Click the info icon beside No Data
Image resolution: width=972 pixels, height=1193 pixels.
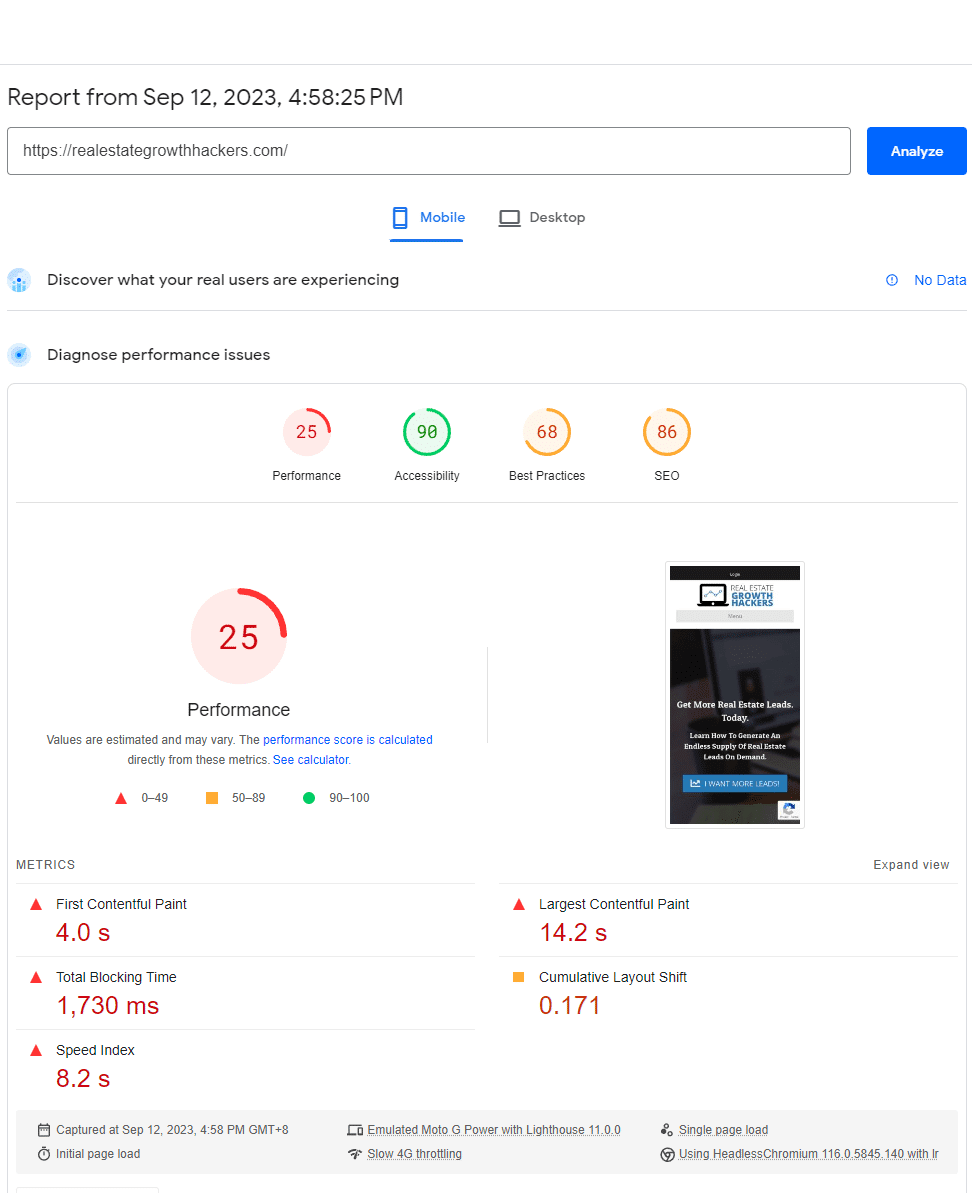(x=892, y=280)
